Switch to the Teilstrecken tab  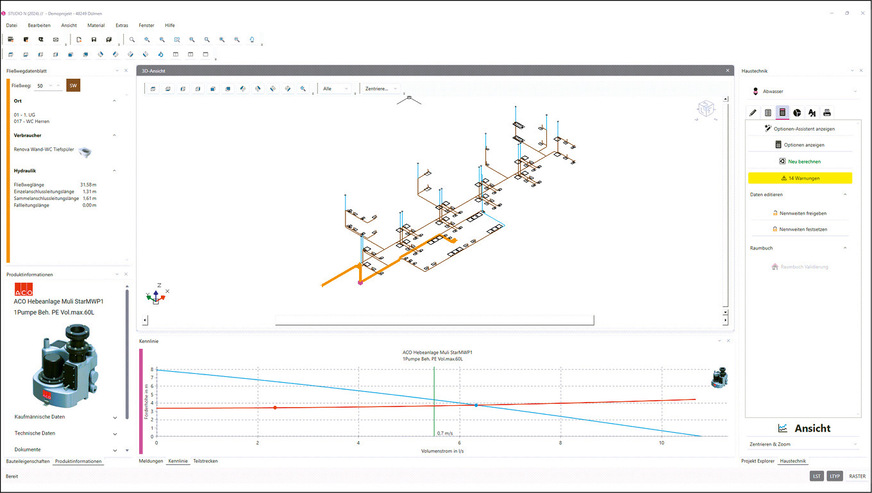click(206, 461)
